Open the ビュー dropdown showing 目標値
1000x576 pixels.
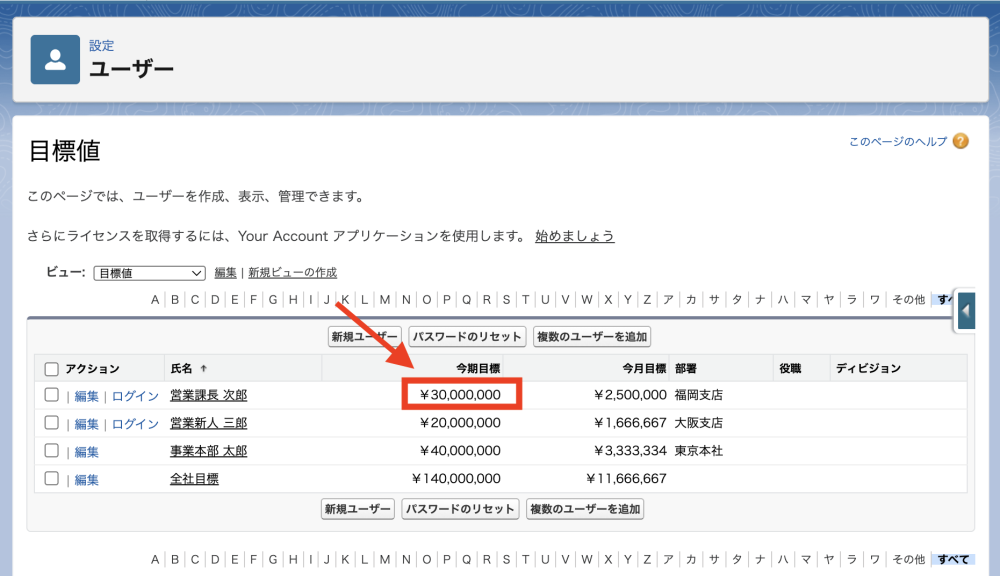148,272
